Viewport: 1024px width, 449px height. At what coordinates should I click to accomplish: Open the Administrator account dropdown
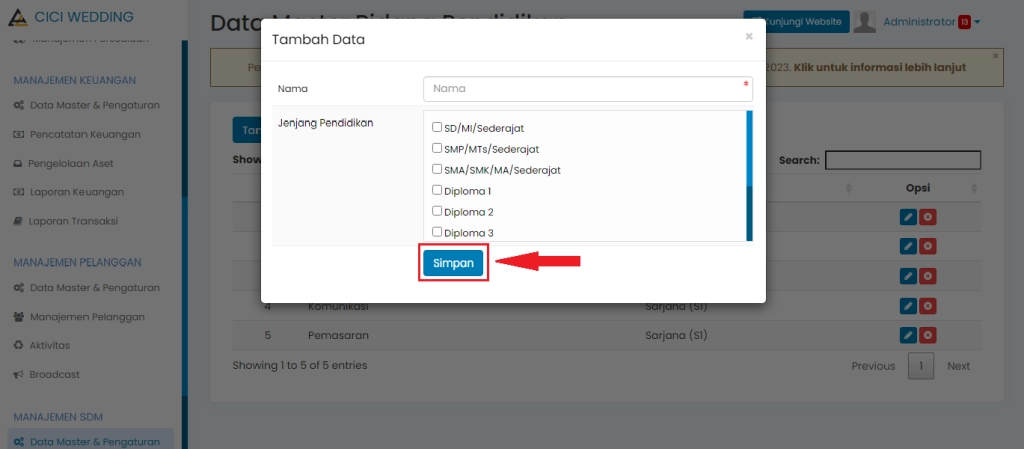tap(930, 22)
